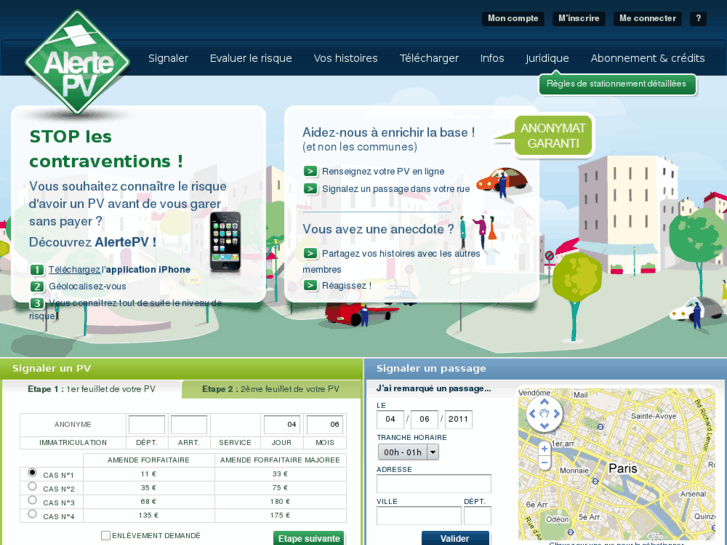Click Valider button

(x=455, y=538)
